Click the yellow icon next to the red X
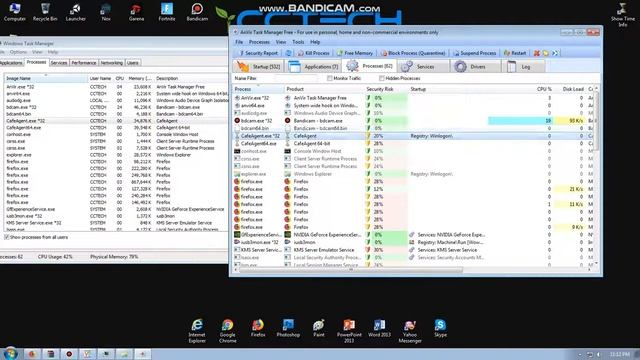Screen dimensions: 640x360 coord(546,53)
